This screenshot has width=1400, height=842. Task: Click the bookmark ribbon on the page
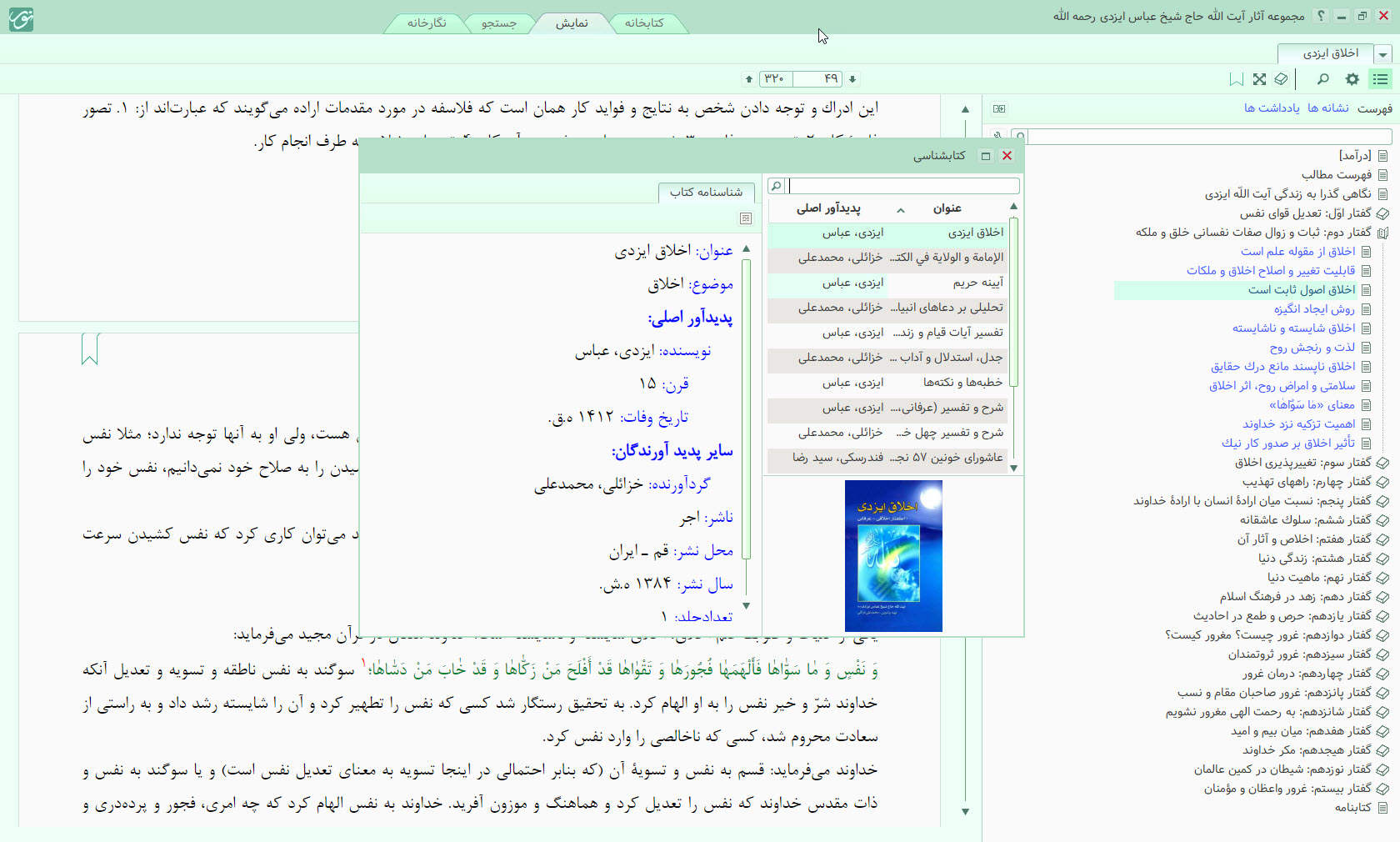(x=90, y=348)
